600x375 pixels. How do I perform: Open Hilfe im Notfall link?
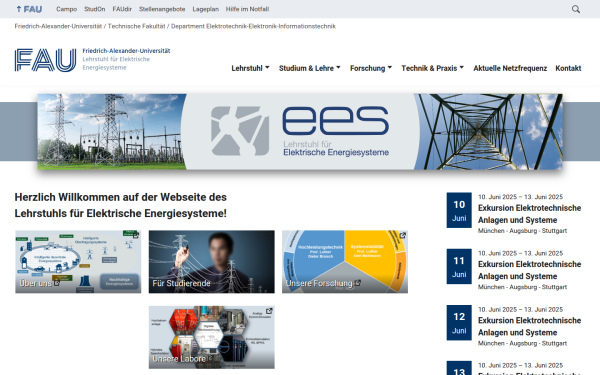(247, 9)
